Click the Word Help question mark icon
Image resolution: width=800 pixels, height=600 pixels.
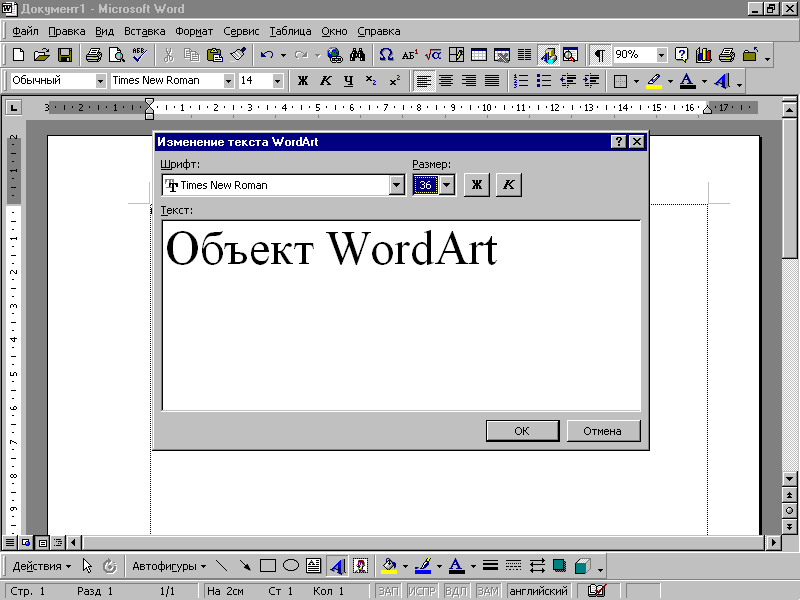pyautogui.click(x=681, y=55)
